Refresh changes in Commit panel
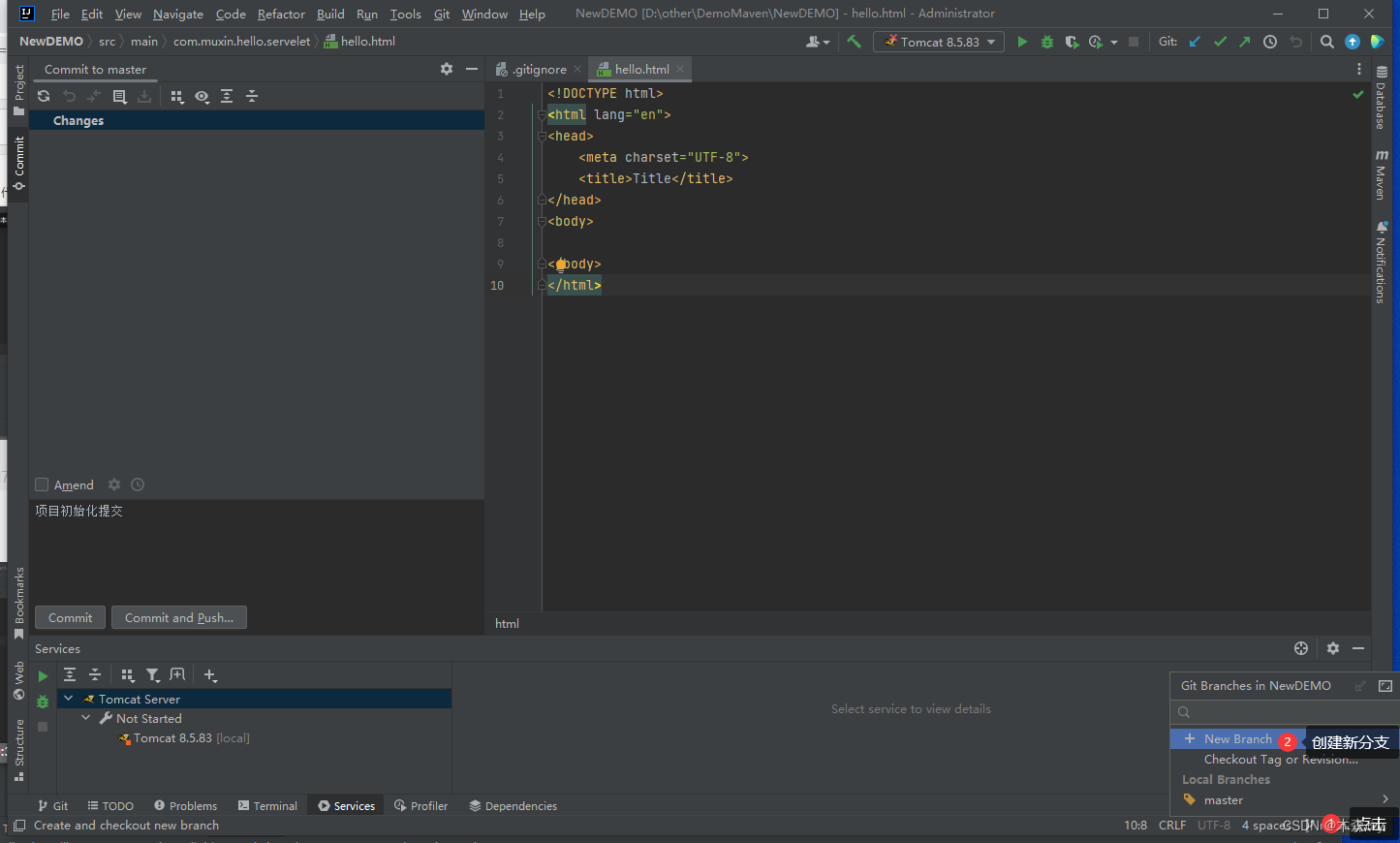Viewport: 1400px width, 843px height. [44, 96]
